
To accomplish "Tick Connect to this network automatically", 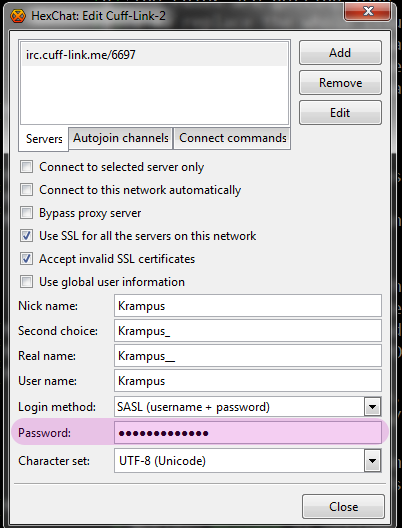I will 26,190.
